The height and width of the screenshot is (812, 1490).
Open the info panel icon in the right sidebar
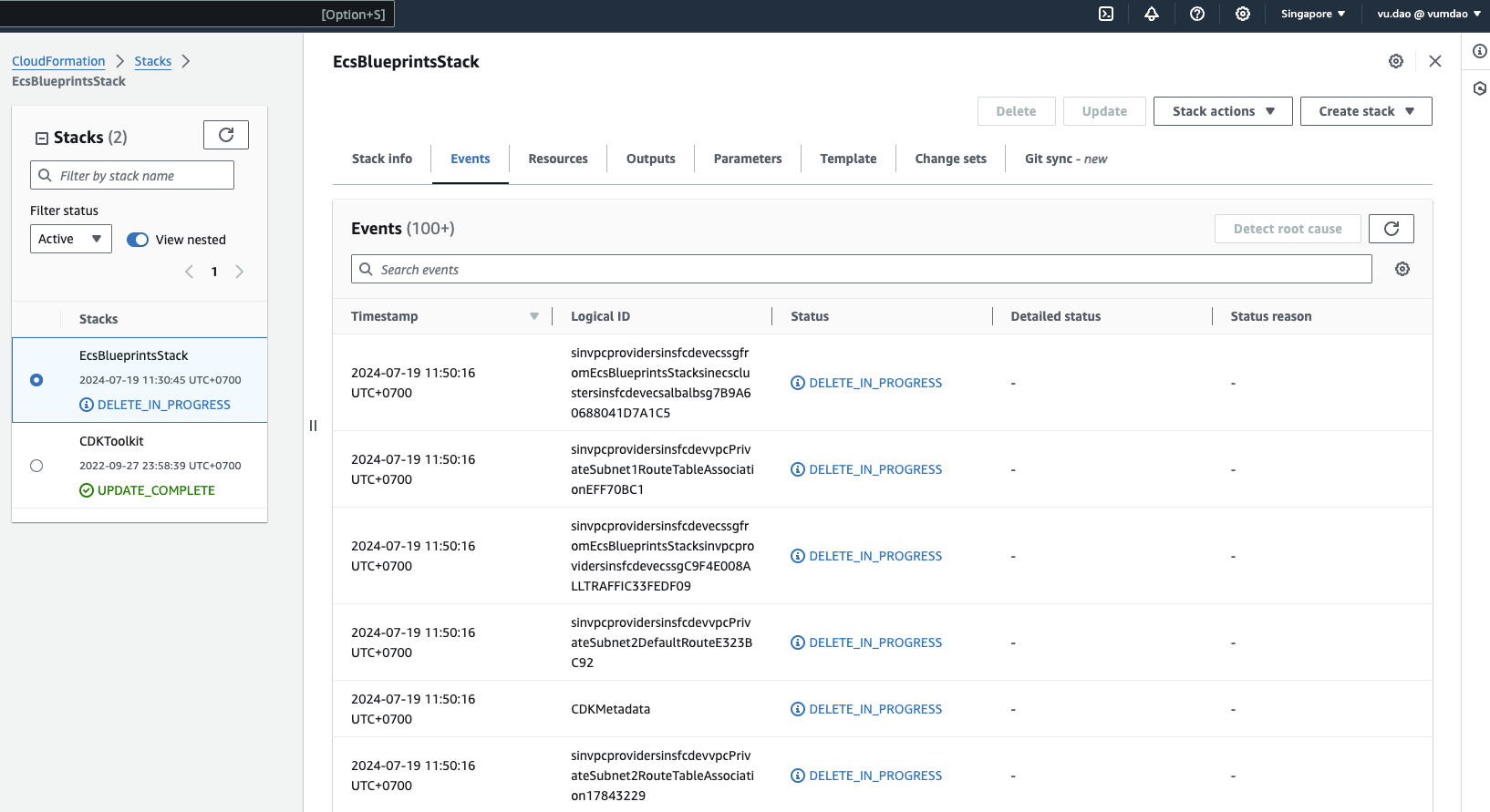tap(1480, 51)
